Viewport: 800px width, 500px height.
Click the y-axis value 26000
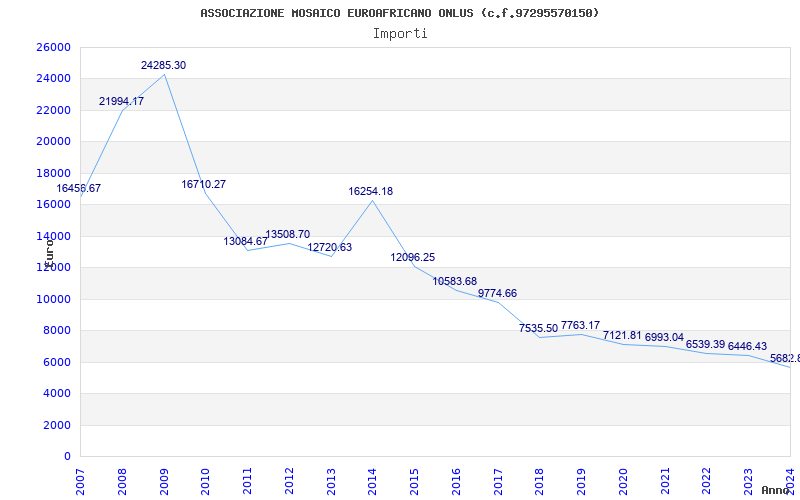[x=53, y=47]
